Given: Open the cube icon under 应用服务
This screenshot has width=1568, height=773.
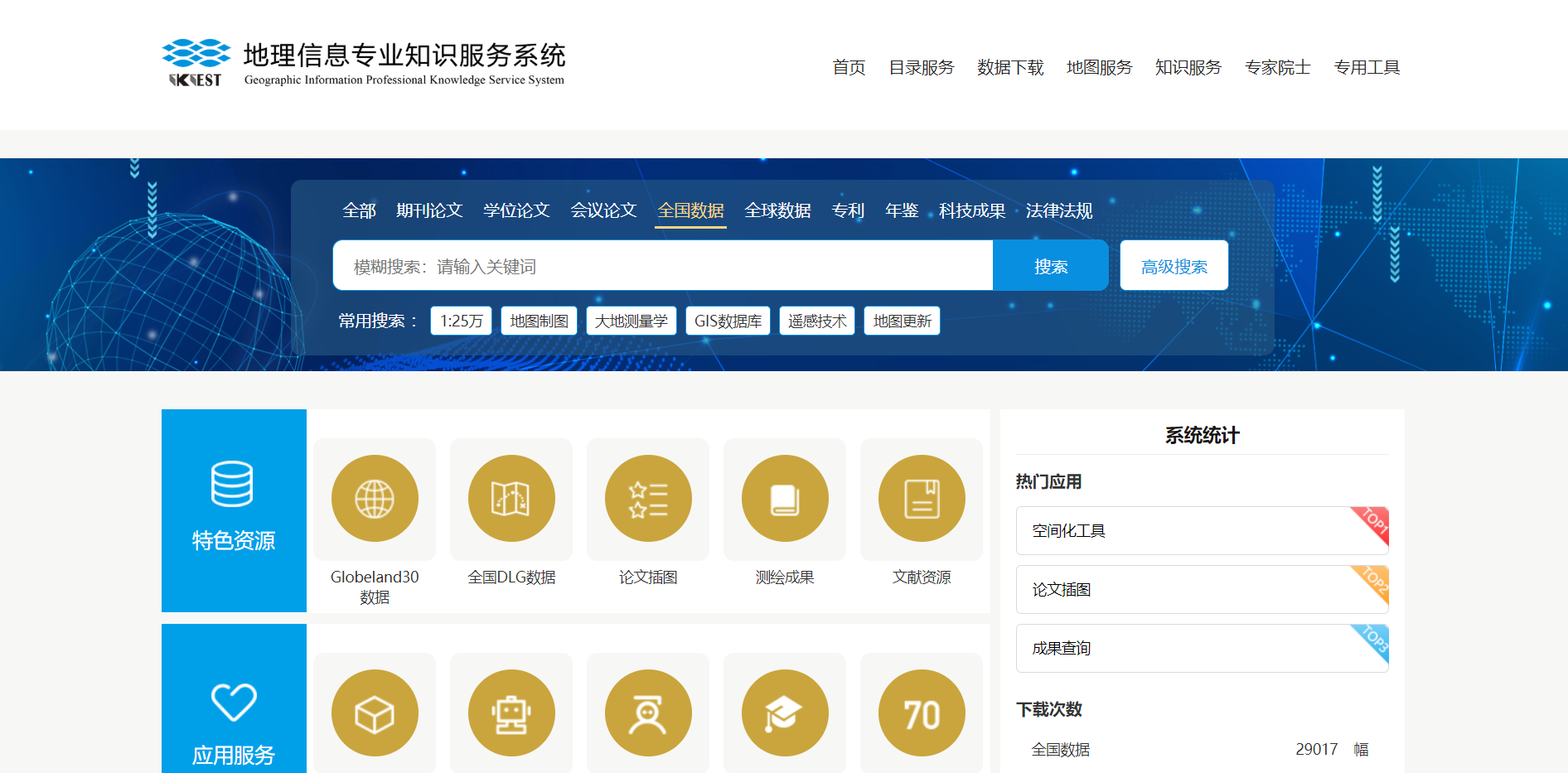Looking at the screenshot, I should tap(375, 713).
